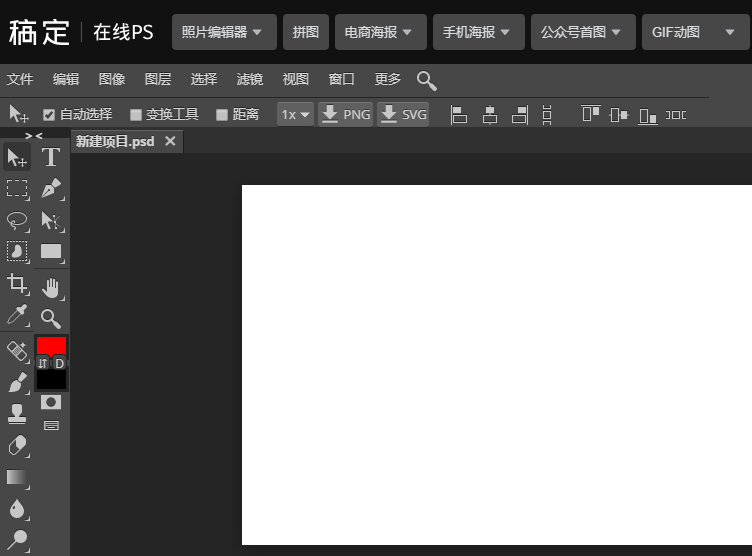Select the Blur drop tool
This screenshot has width=752, height=556.
click(x=17, y=509)
